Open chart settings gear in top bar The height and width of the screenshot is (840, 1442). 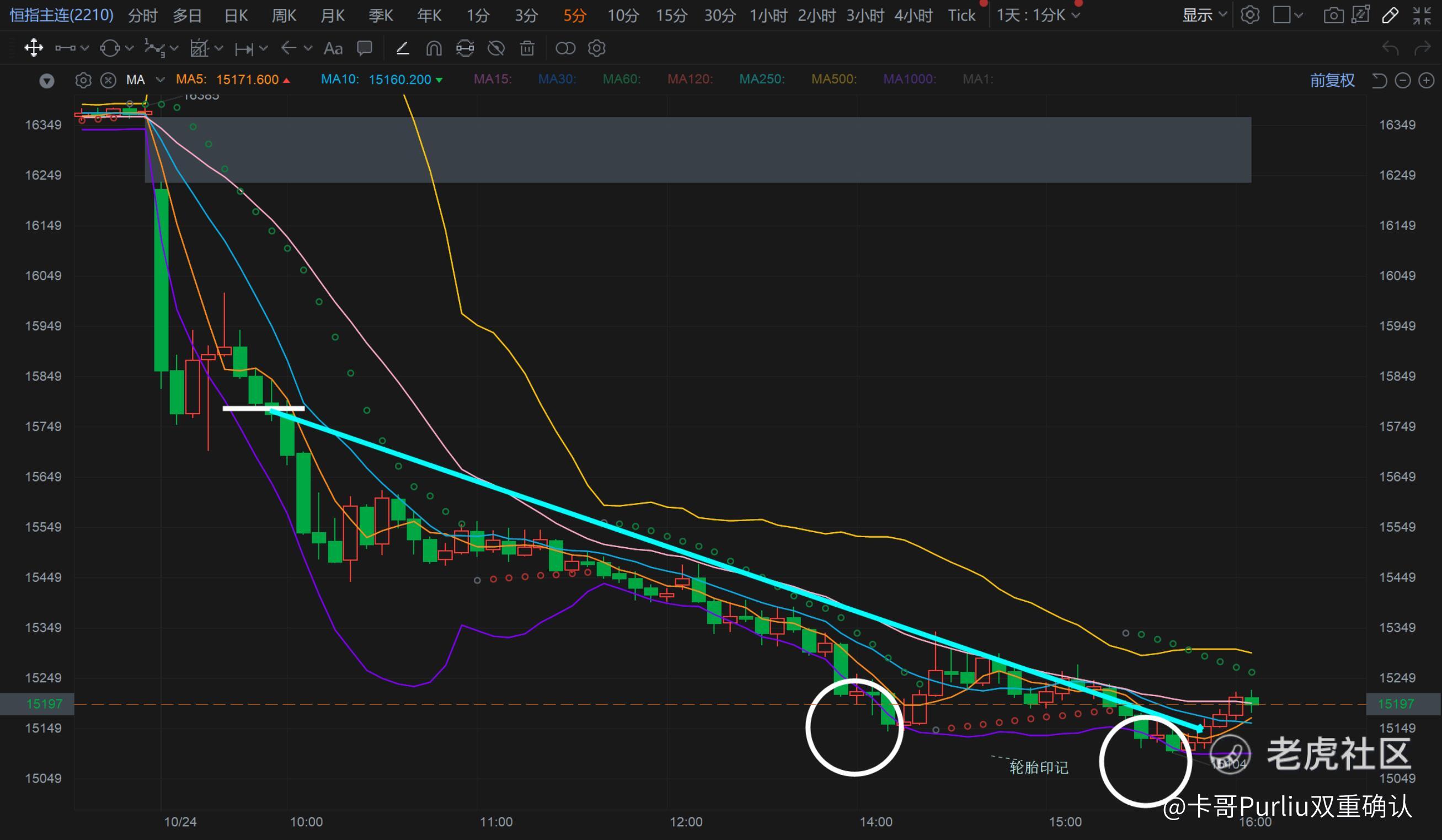pyautogui.click(x=1249, y=15)
